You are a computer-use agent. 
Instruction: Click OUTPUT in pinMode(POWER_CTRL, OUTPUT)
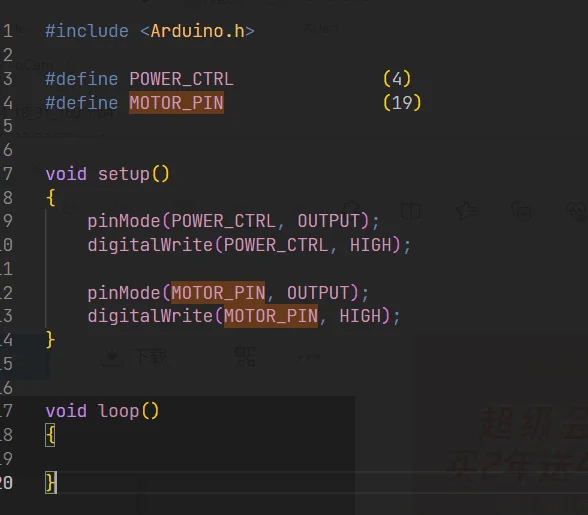click(x=328, y=221)
